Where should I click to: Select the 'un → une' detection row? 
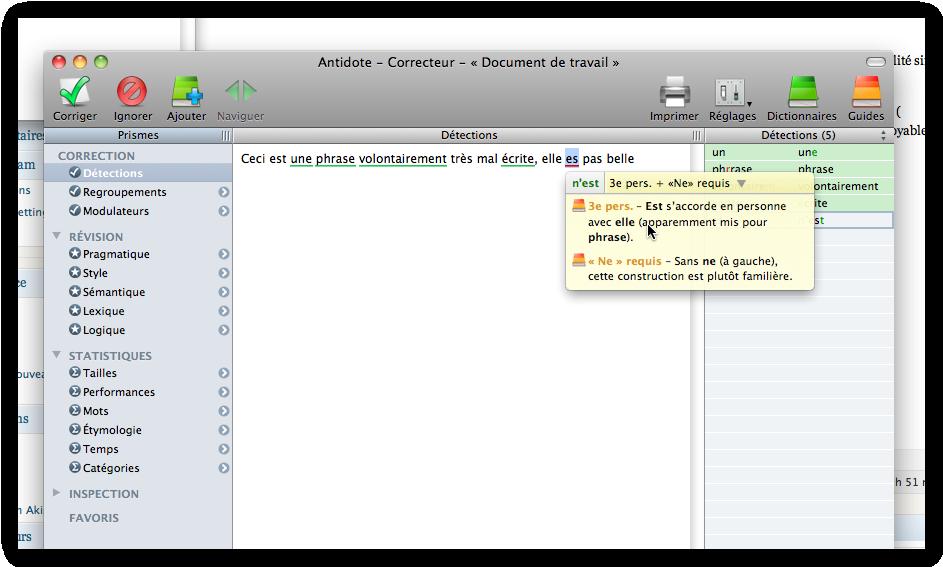pyautogui.click(x=799, y=152)
